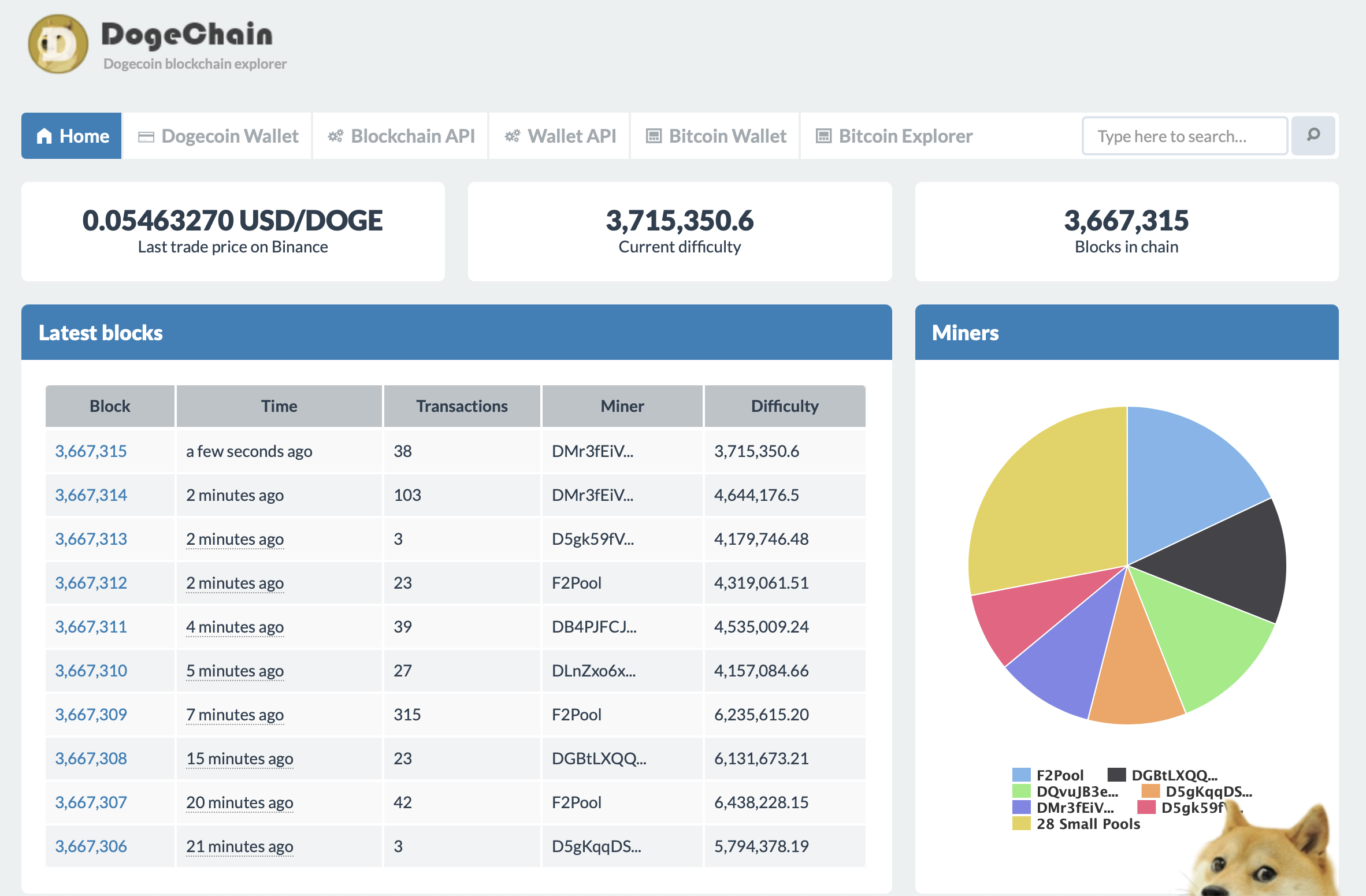Click transactions value 315
Viewport: 1366px width, 896px height.
click(407, 715)
